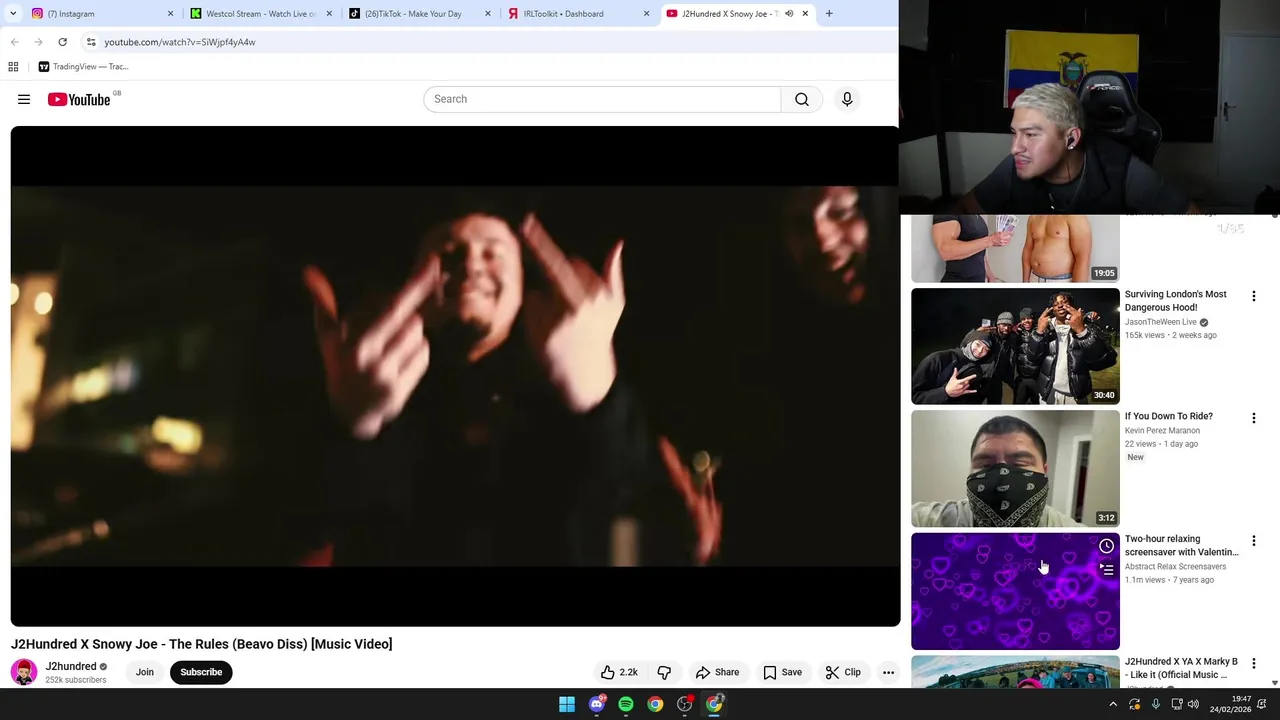This screenshot has width=1280, height=720.
Task: Mute the YouTube tab via speaker icon
Action: [x=788, y=14]
